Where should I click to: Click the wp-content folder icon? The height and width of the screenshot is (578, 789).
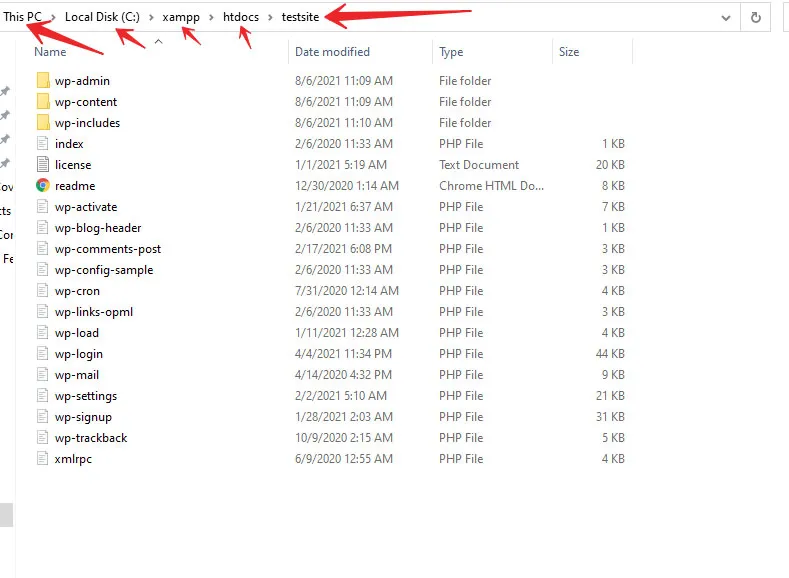pyautogui.click(x=43, y=102)
